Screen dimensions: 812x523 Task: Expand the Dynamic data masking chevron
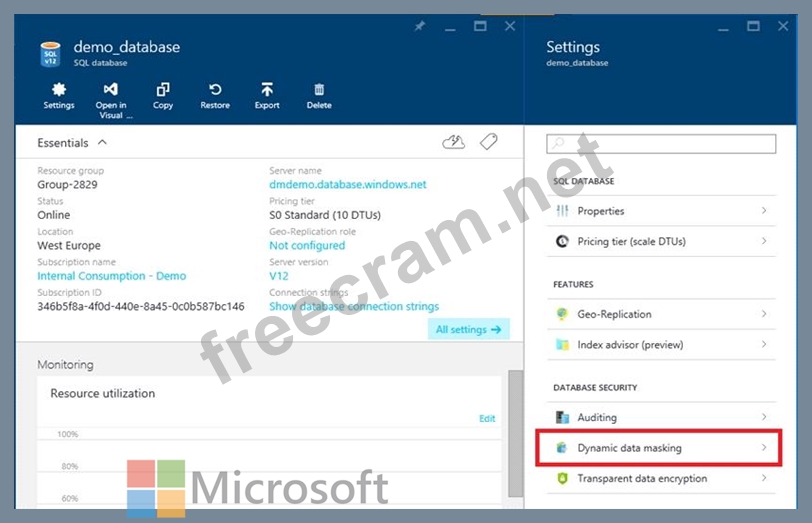[x=764, y=447]
